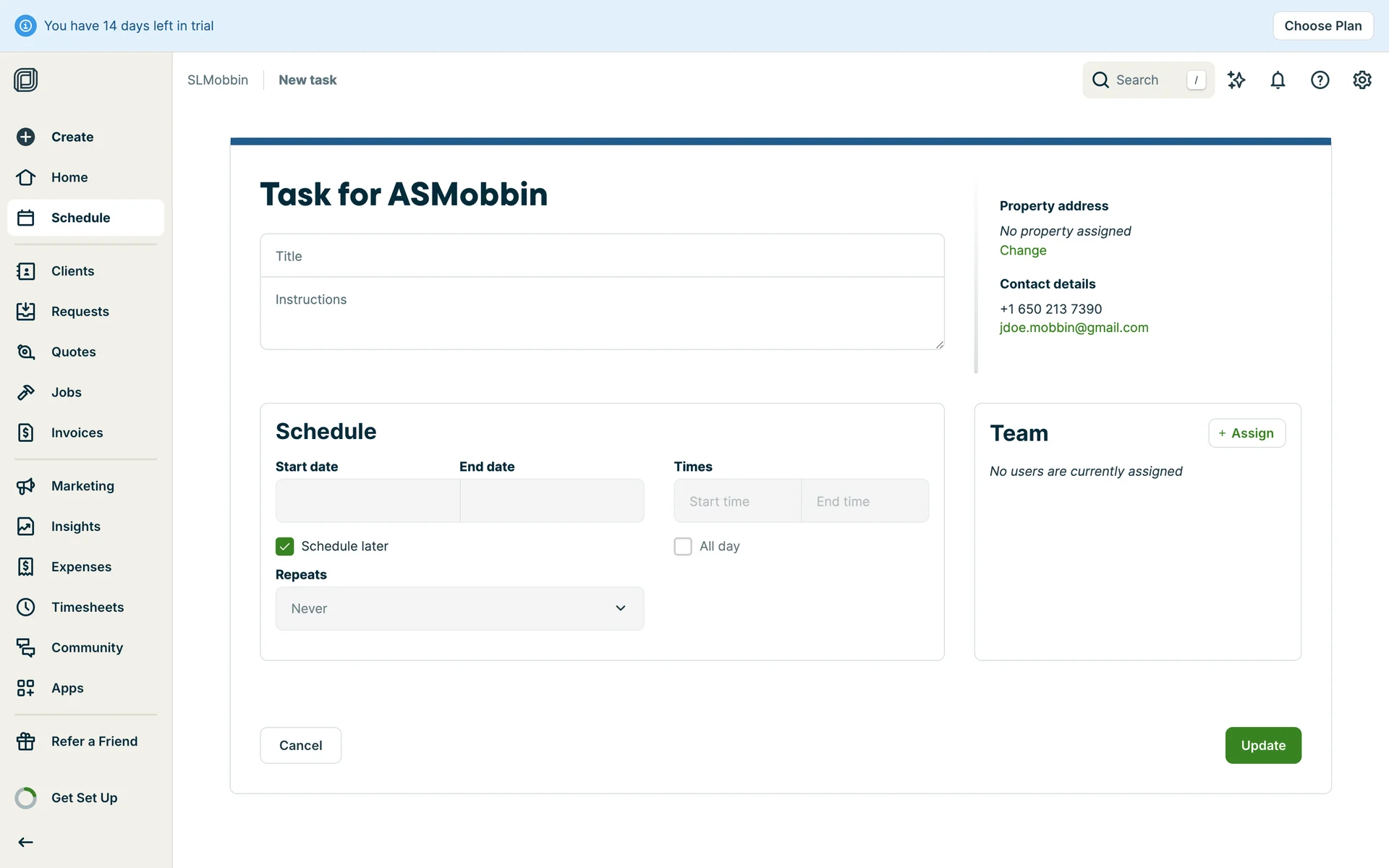Open the help question mark icon
Screen dimensions: 1389x868
coord(1320,80)
